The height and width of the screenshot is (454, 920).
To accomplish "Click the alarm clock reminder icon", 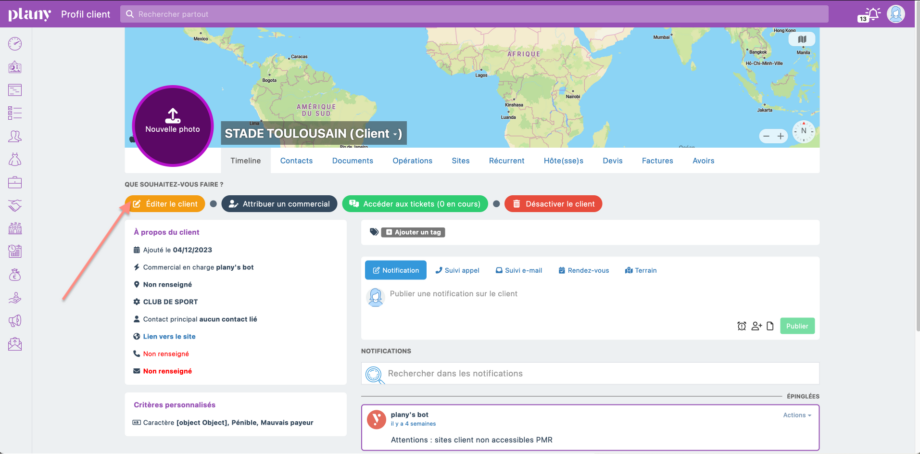I will 741,326.
